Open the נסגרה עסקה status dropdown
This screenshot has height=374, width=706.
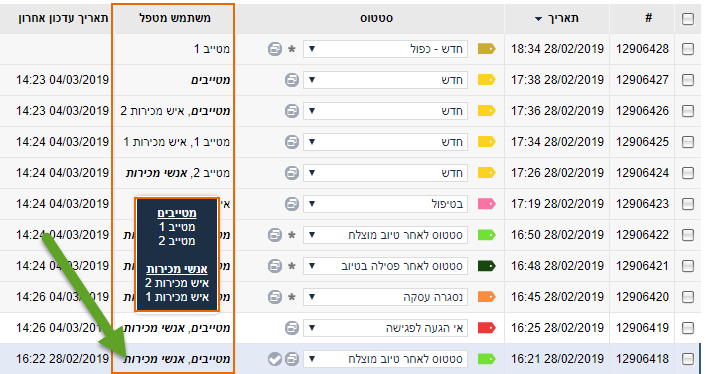[x=385, y=297]
